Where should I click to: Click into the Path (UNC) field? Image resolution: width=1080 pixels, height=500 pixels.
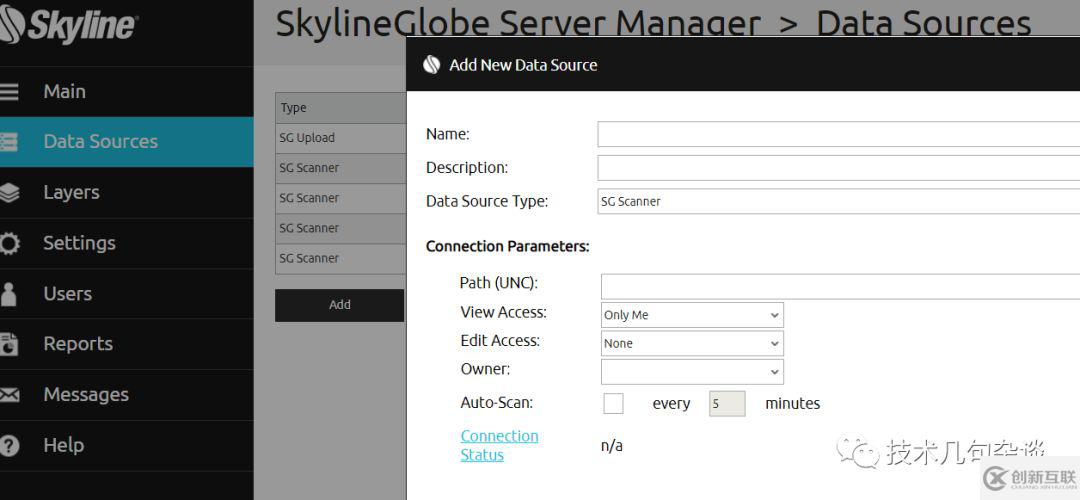point(840,287)
